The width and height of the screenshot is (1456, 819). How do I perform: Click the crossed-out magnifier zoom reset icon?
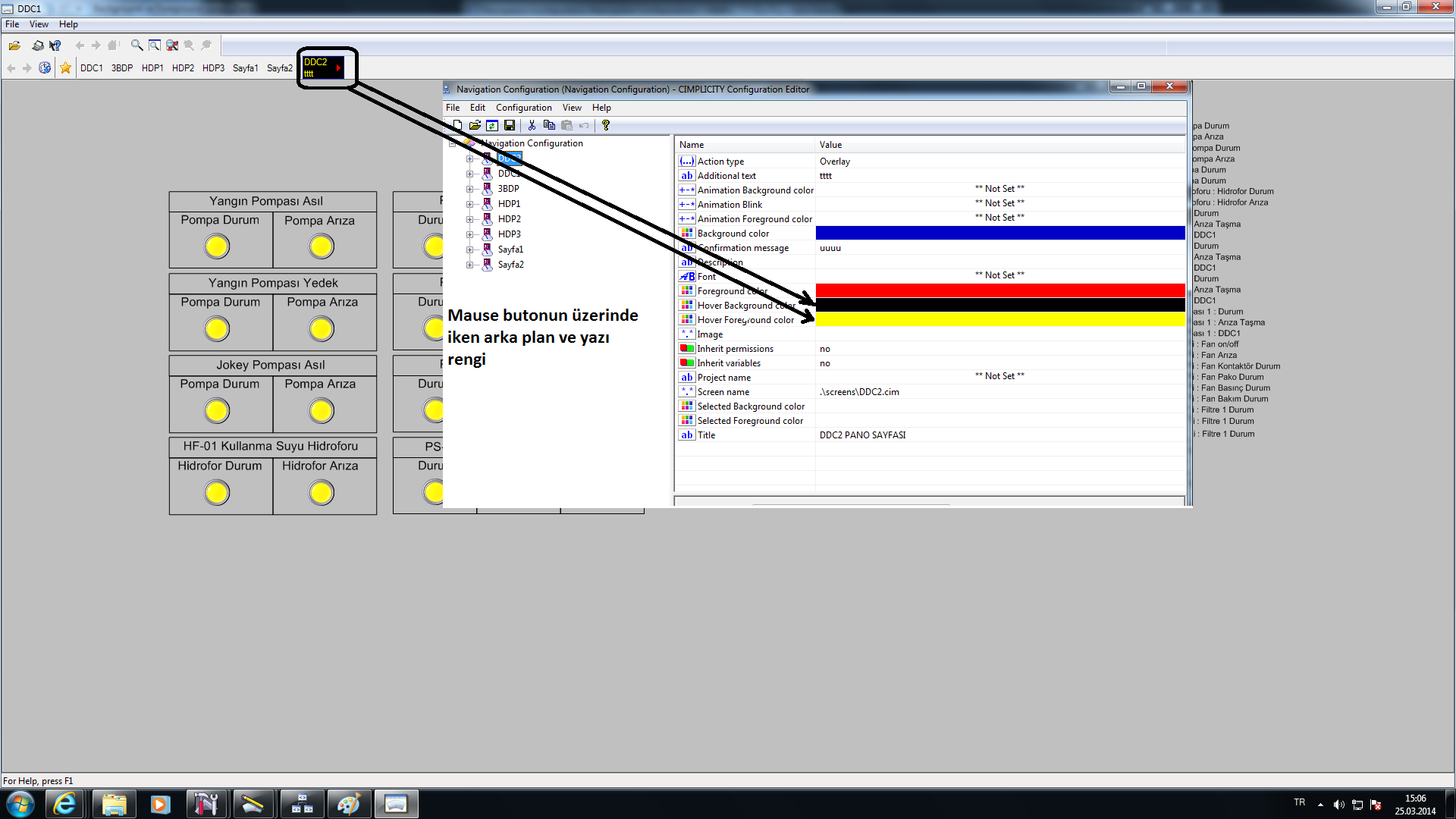172,45
